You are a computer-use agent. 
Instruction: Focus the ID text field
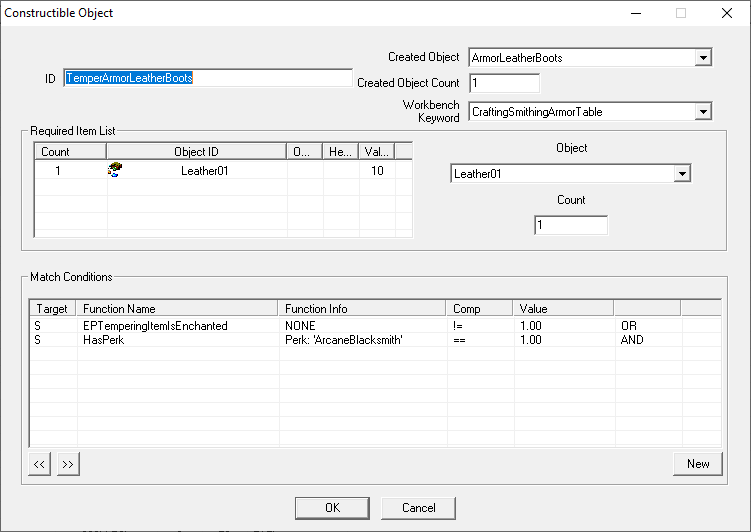point(207,78)
